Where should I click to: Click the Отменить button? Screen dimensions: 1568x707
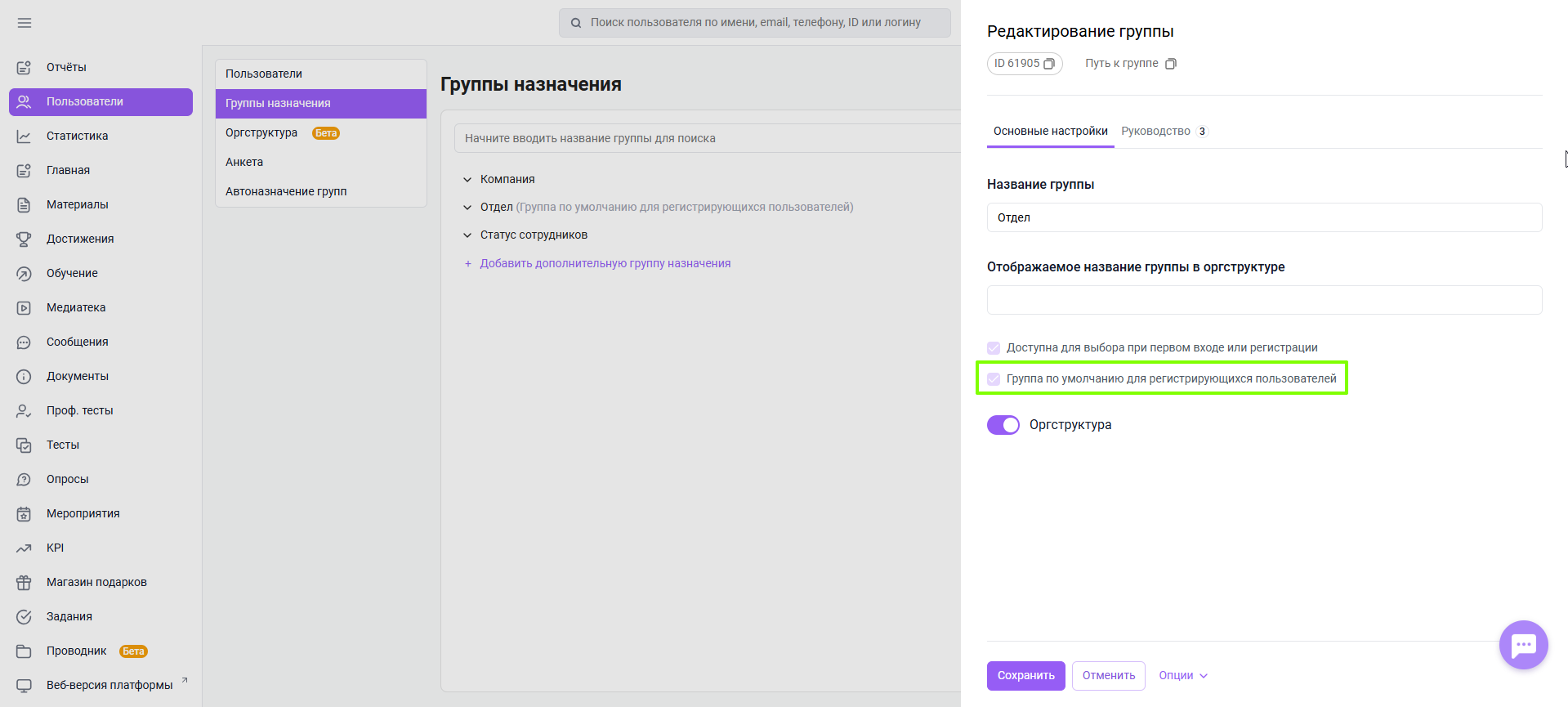coord(1109,675)
